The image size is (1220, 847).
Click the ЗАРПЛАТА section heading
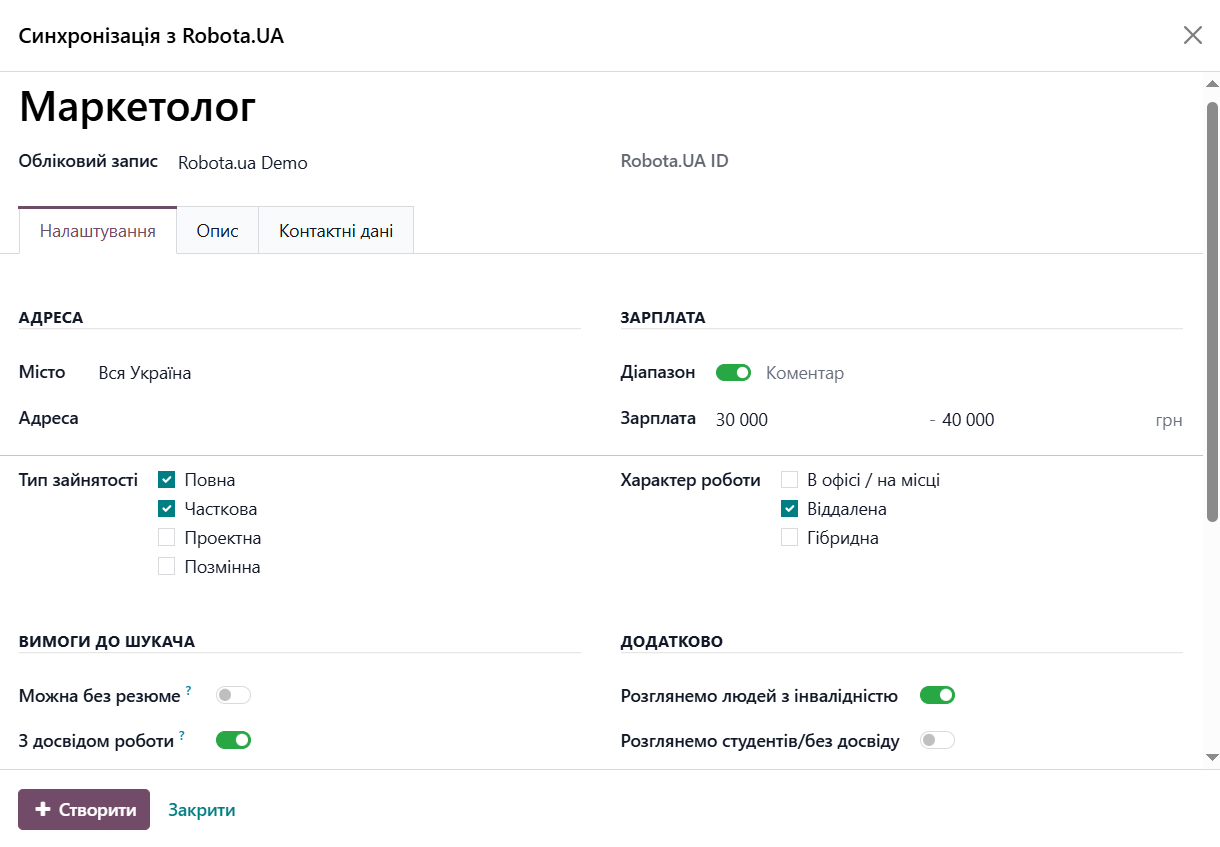pyautogui.click(x=663, y=318)
